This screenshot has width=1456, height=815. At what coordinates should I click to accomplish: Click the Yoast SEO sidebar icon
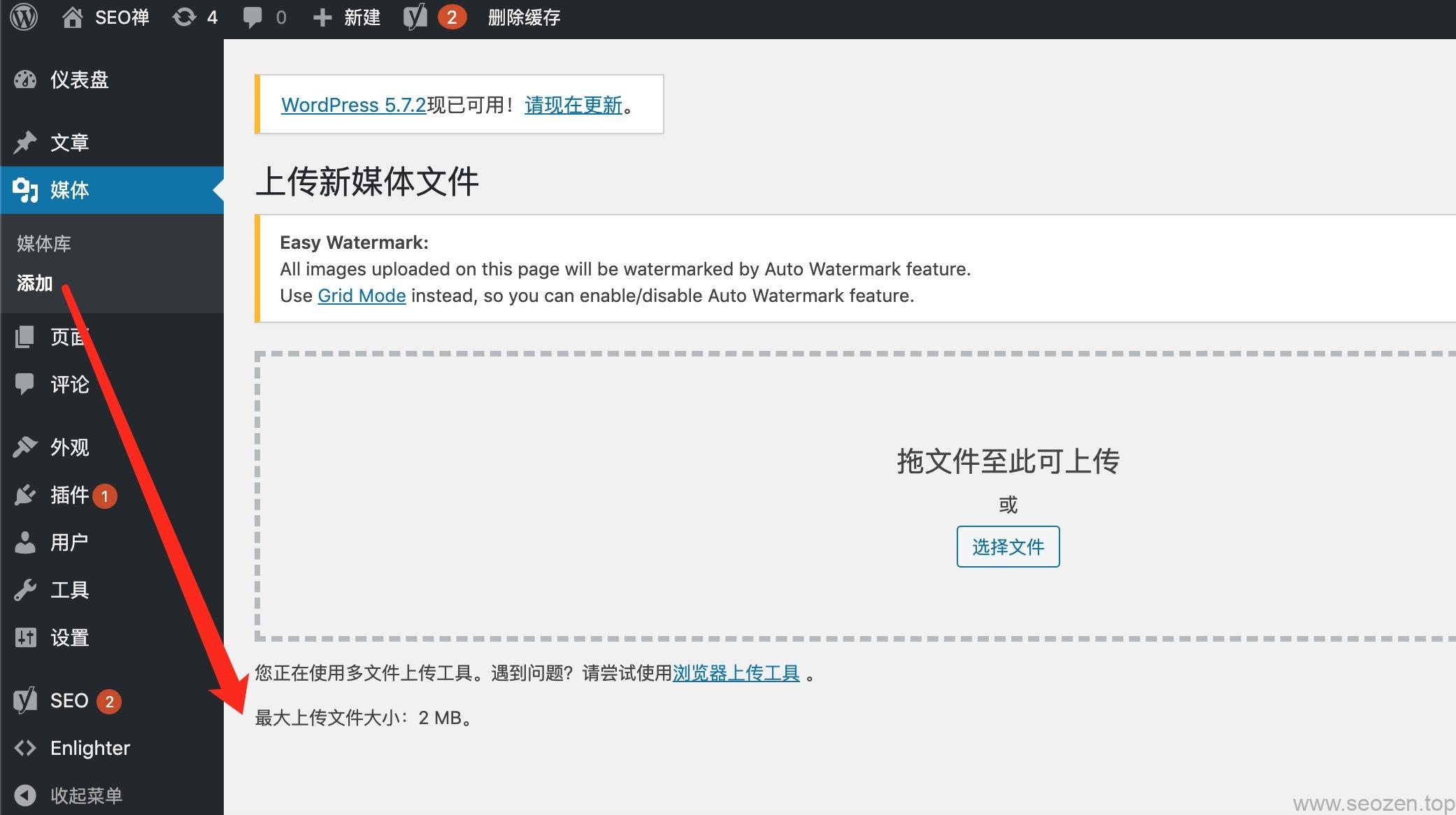(x=25, y=700)
